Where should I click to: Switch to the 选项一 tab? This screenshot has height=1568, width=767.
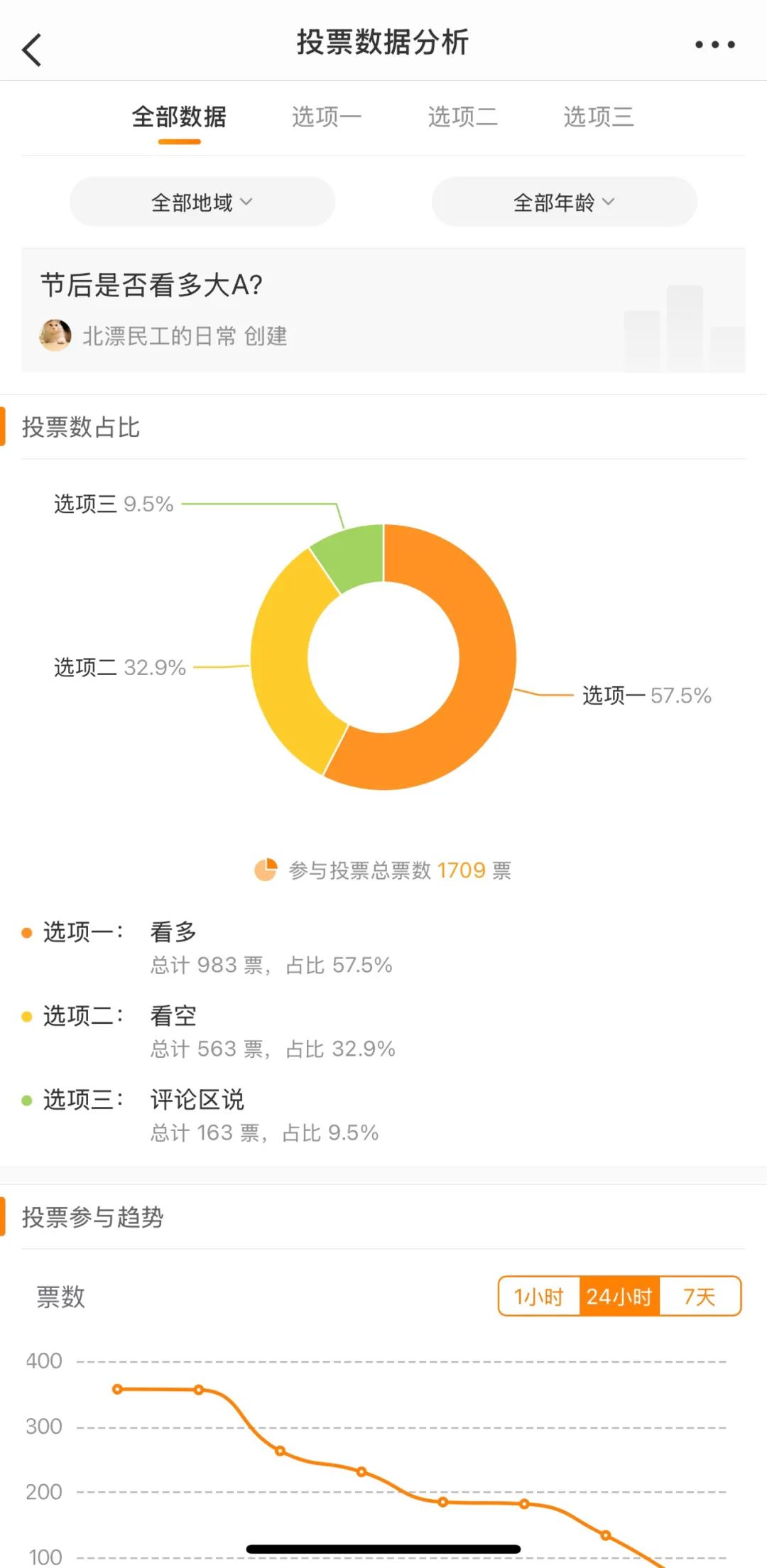click(x=326, y=117)
